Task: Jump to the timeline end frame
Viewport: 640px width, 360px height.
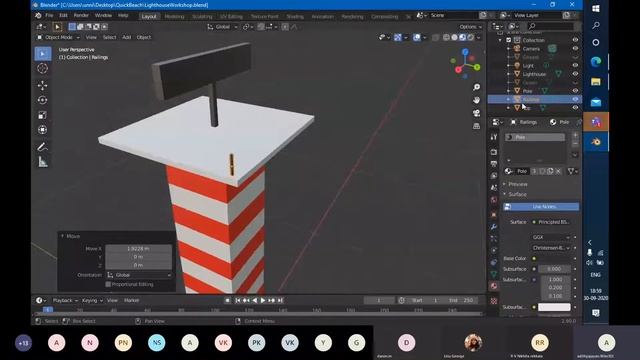Action: (280, 300)
